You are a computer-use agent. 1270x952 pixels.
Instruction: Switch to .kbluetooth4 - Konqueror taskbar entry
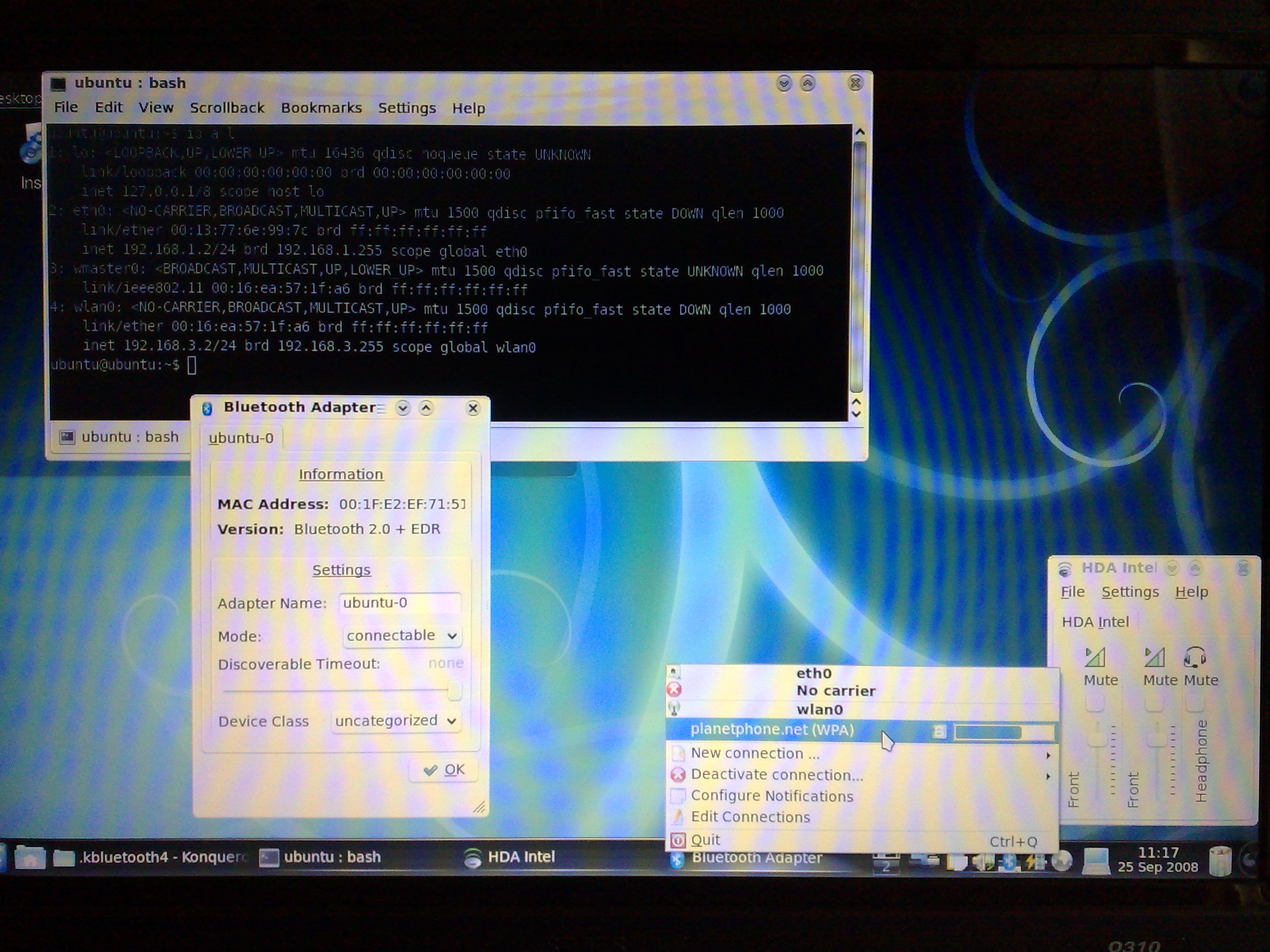pos(151,858)
